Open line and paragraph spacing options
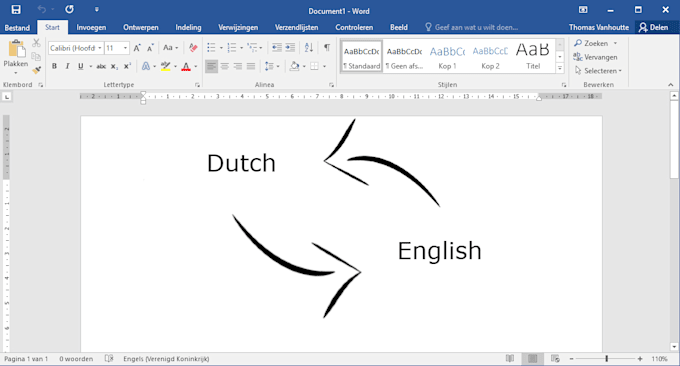 271,66
